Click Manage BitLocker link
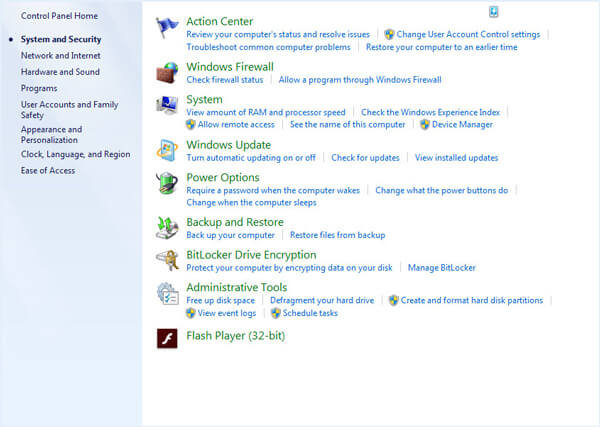The width and height of the screenshot is (600, 427). (442, 268)
